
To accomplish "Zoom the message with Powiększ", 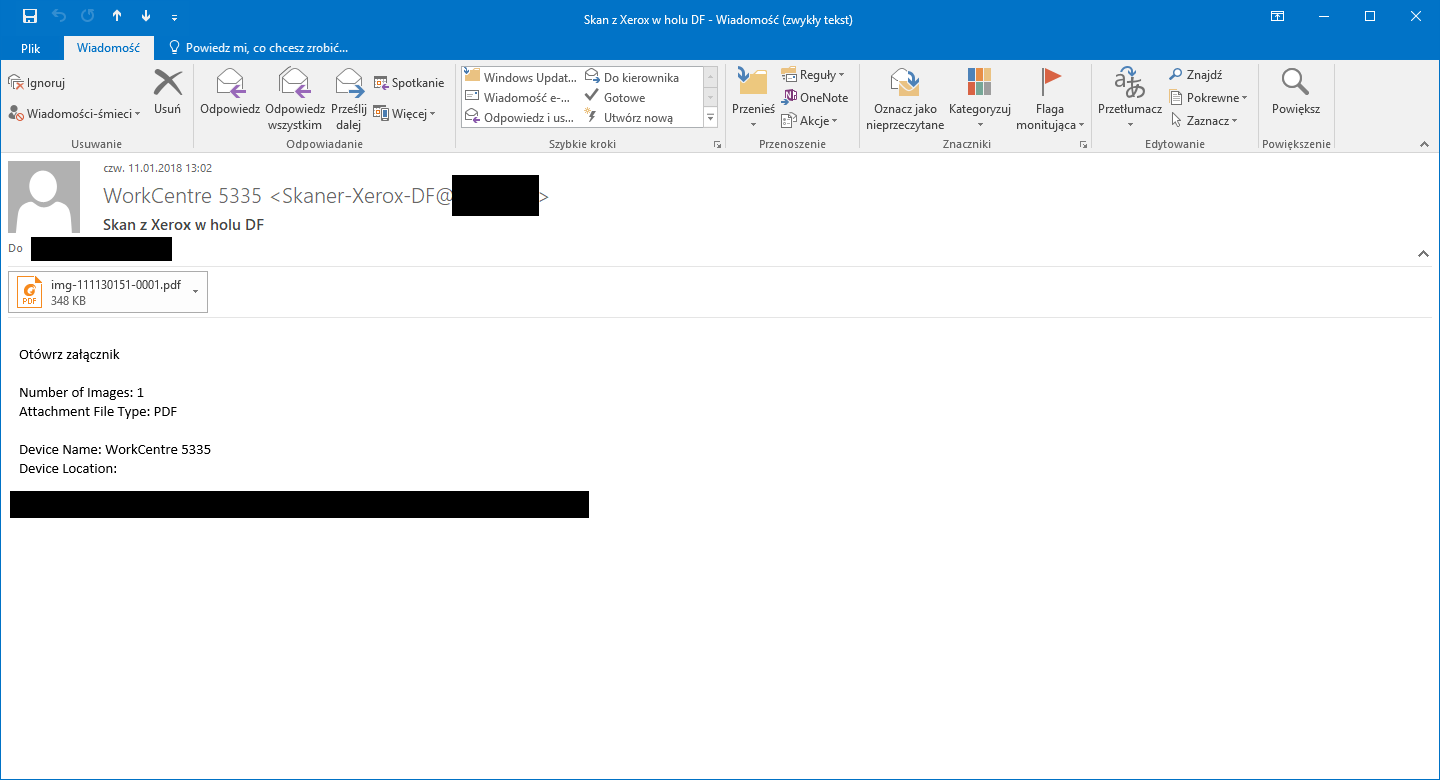I will tap(1296, 92).
